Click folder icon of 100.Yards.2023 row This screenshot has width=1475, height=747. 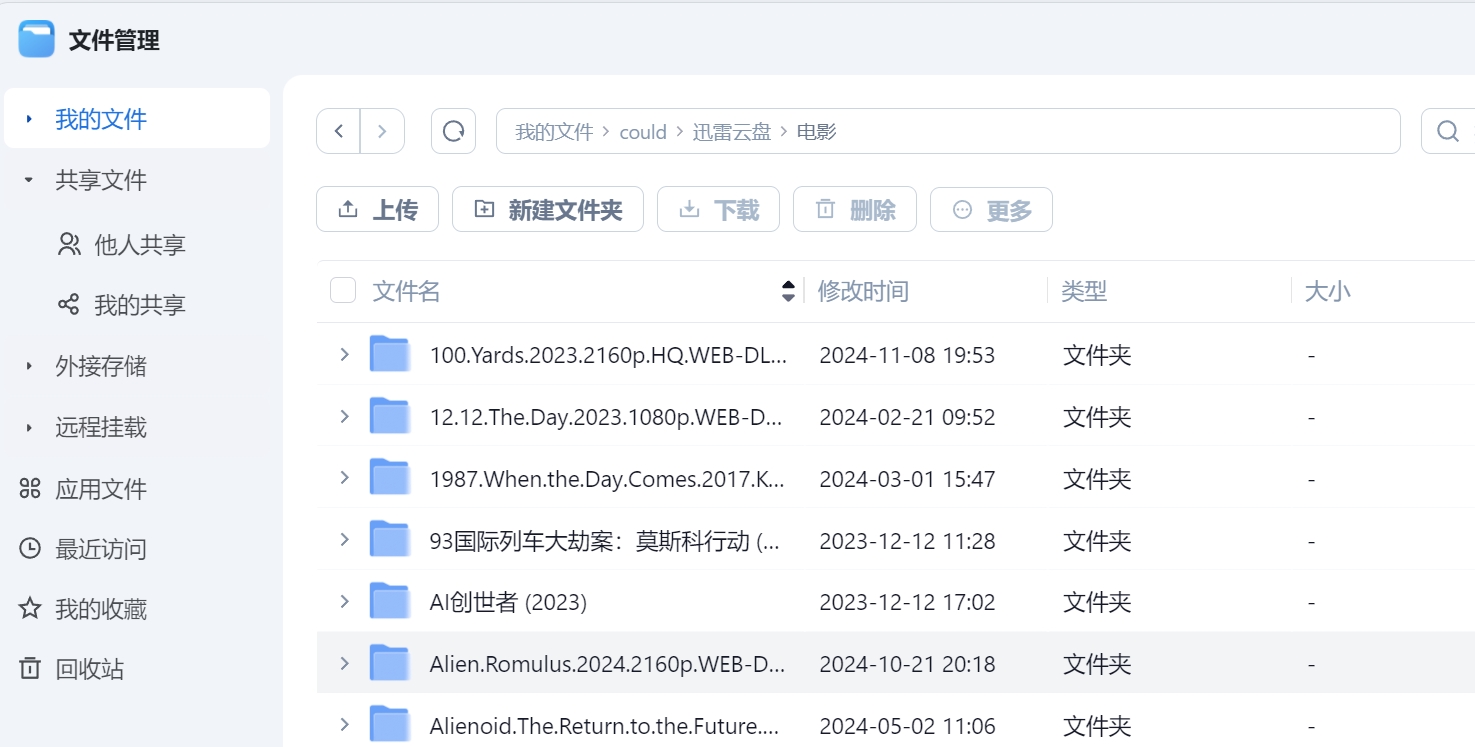[390, 354]
